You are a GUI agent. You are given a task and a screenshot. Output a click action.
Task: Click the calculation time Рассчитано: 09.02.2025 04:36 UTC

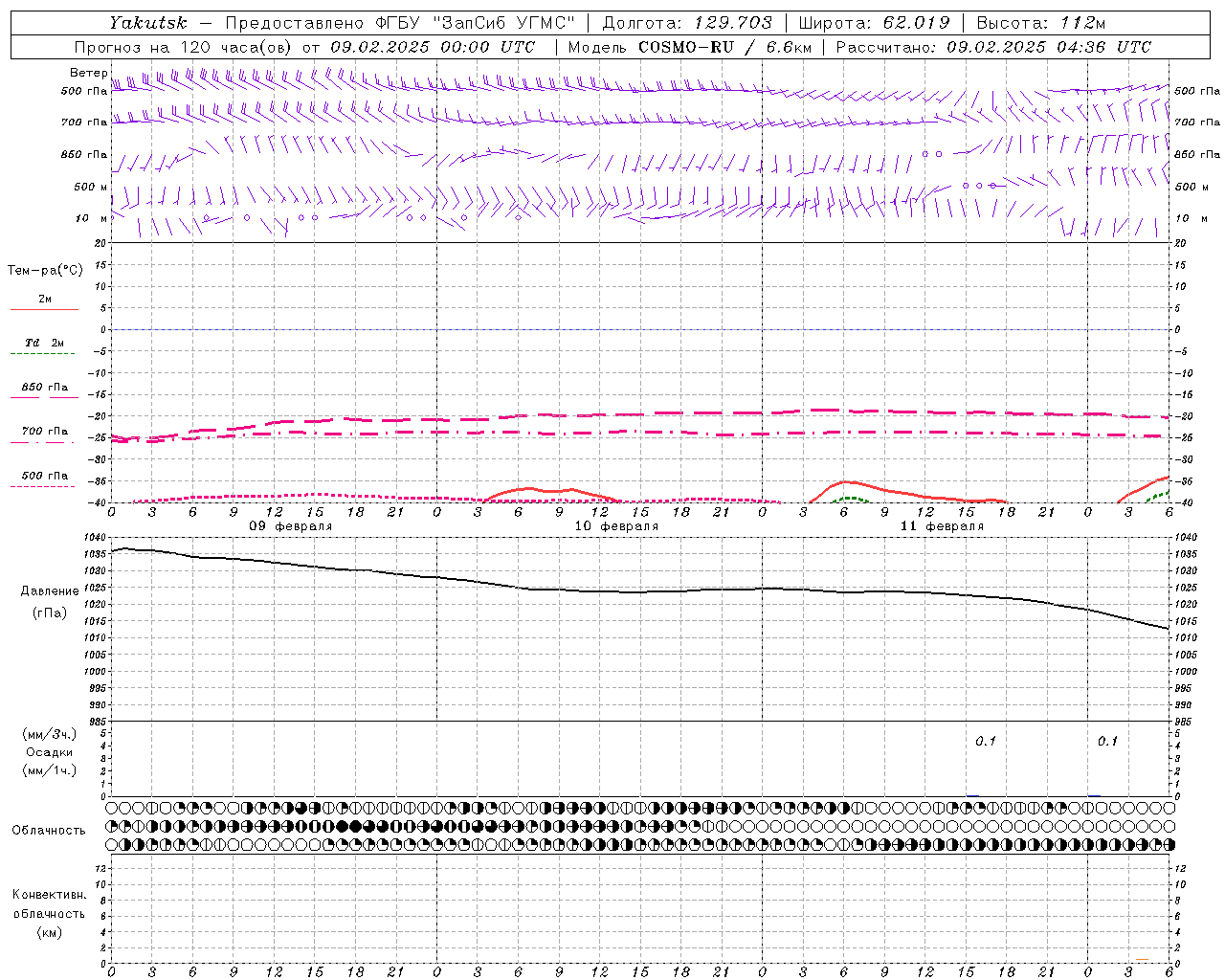[x=993, y=47]
